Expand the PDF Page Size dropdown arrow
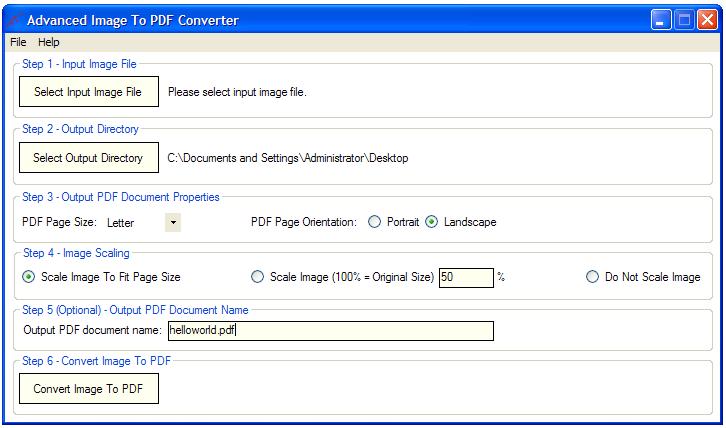 pos(173,222)
